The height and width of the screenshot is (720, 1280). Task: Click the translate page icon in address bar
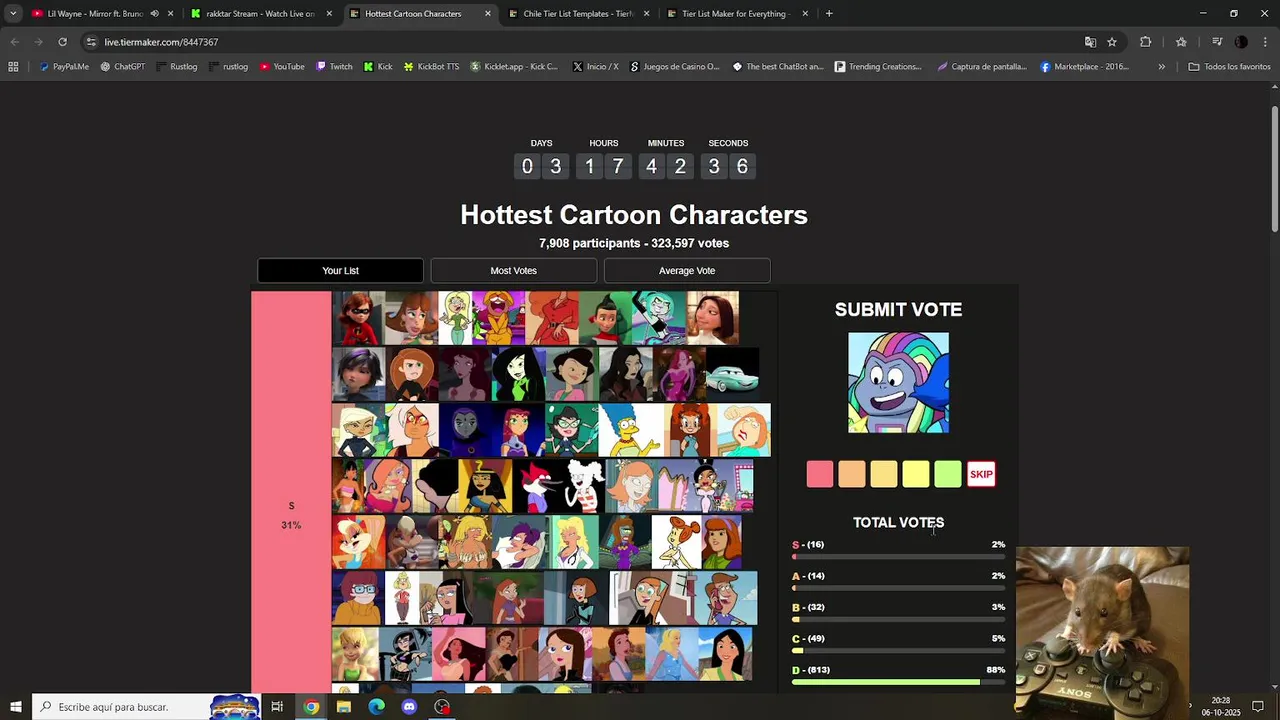point(1090,42)
